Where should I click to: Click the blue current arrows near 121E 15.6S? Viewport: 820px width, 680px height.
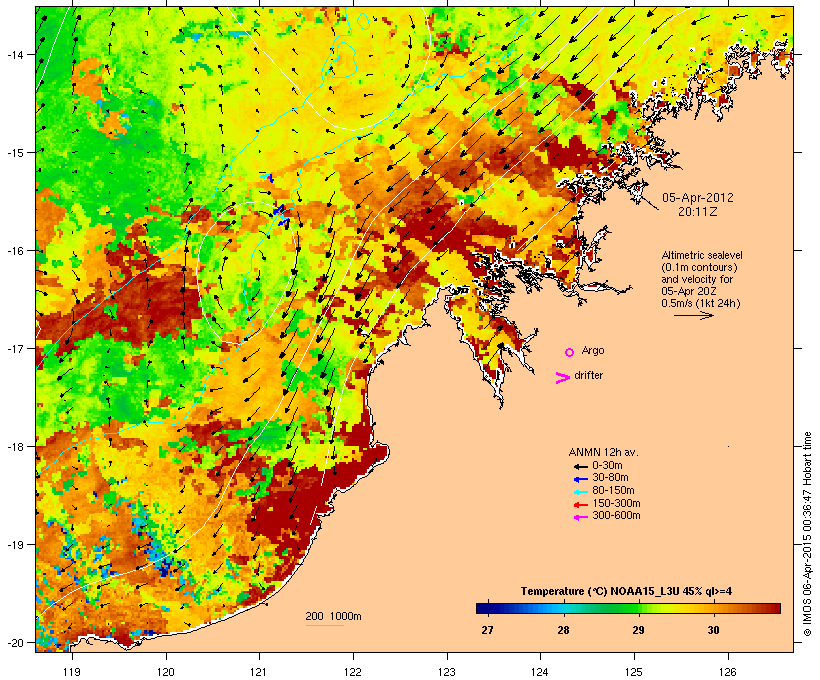pos(280,215)
